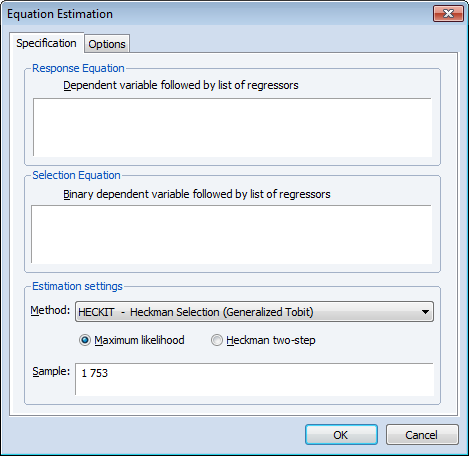Click OK to confirm the estimation
This screenshot has height=456, width=469.
341,435
